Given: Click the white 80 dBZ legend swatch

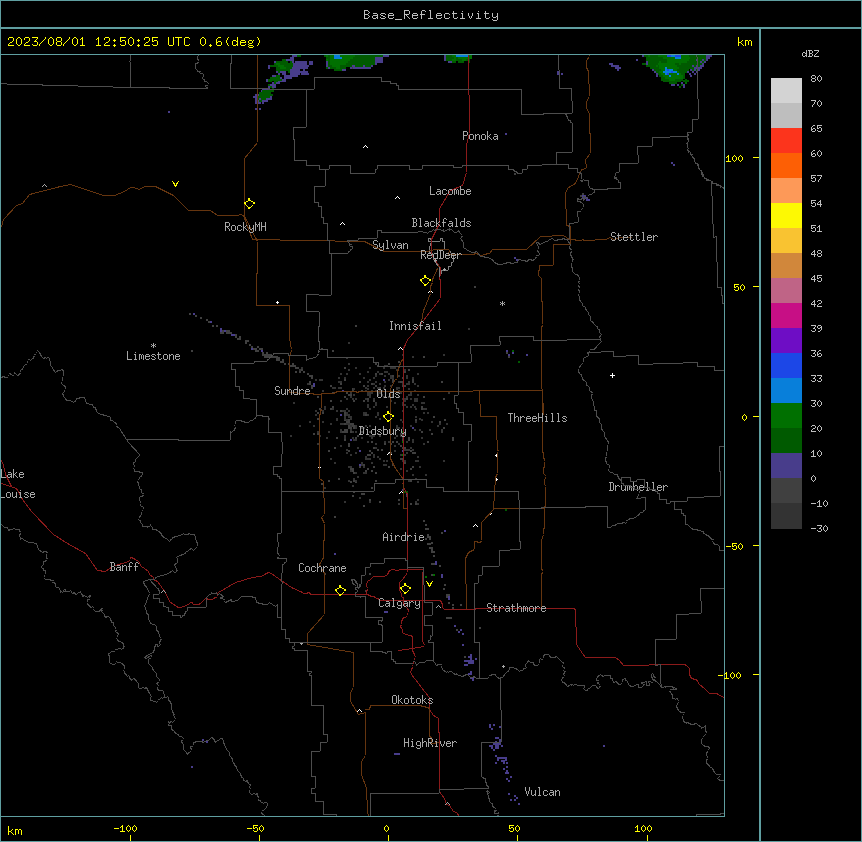Looking at the screenshot, I should [786, 91].
